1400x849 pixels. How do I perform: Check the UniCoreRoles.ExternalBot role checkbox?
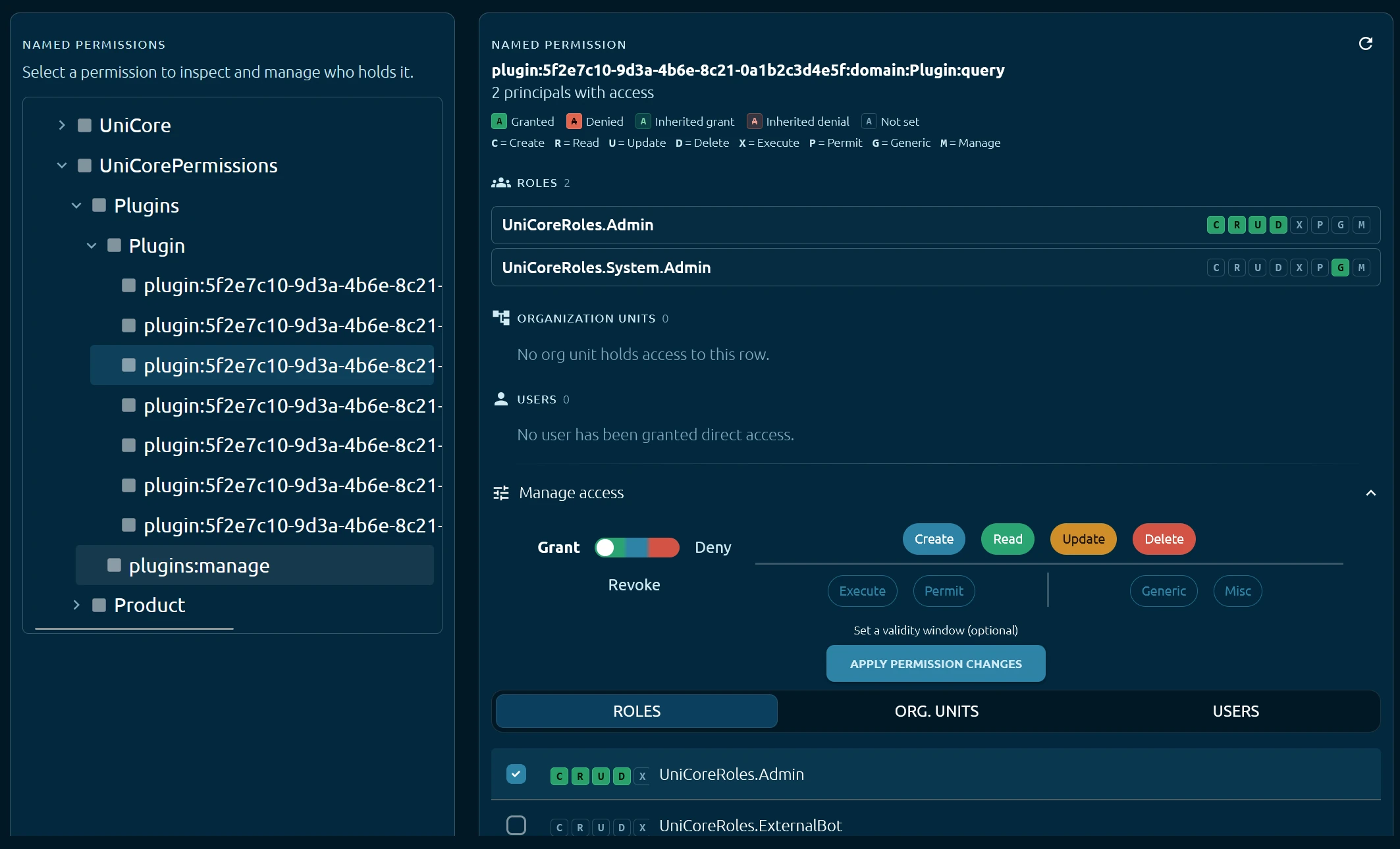click(x=516, y=825)
